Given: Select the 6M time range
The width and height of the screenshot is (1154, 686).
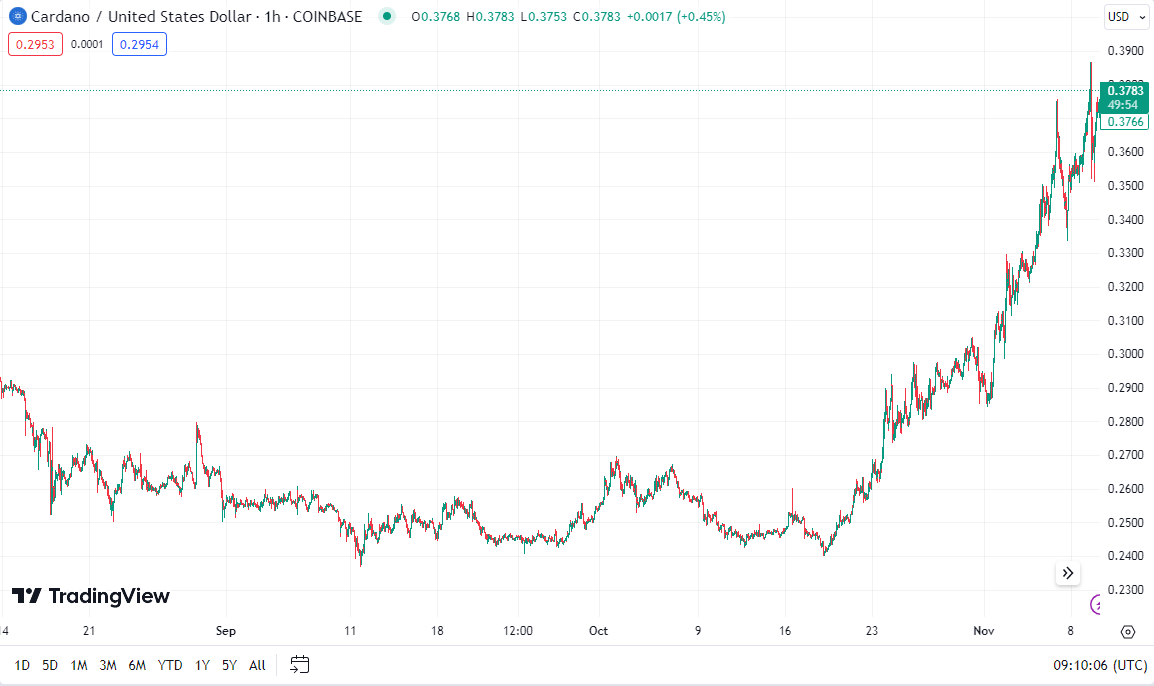Looking at the screenshot, I should coord(137,665).
